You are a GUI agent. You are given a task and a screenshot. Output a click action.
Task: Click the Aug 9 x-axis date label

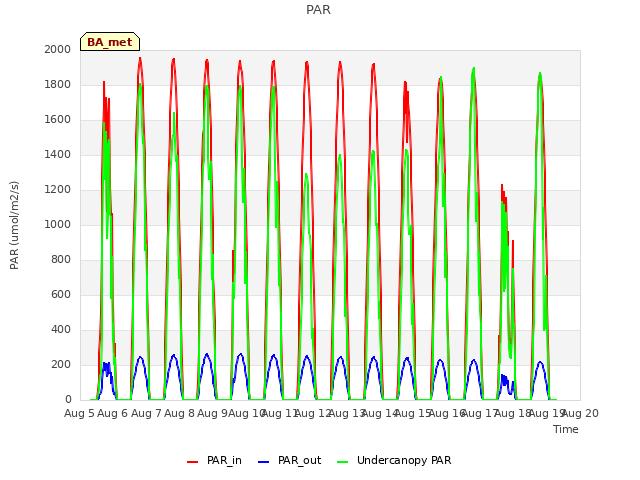tap(212, 413)
